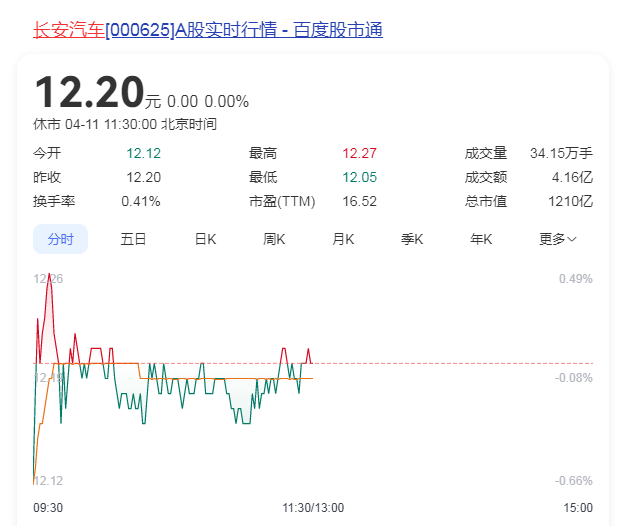
Task: Click the current price 12.20
Action: click(x=89, y=92)
